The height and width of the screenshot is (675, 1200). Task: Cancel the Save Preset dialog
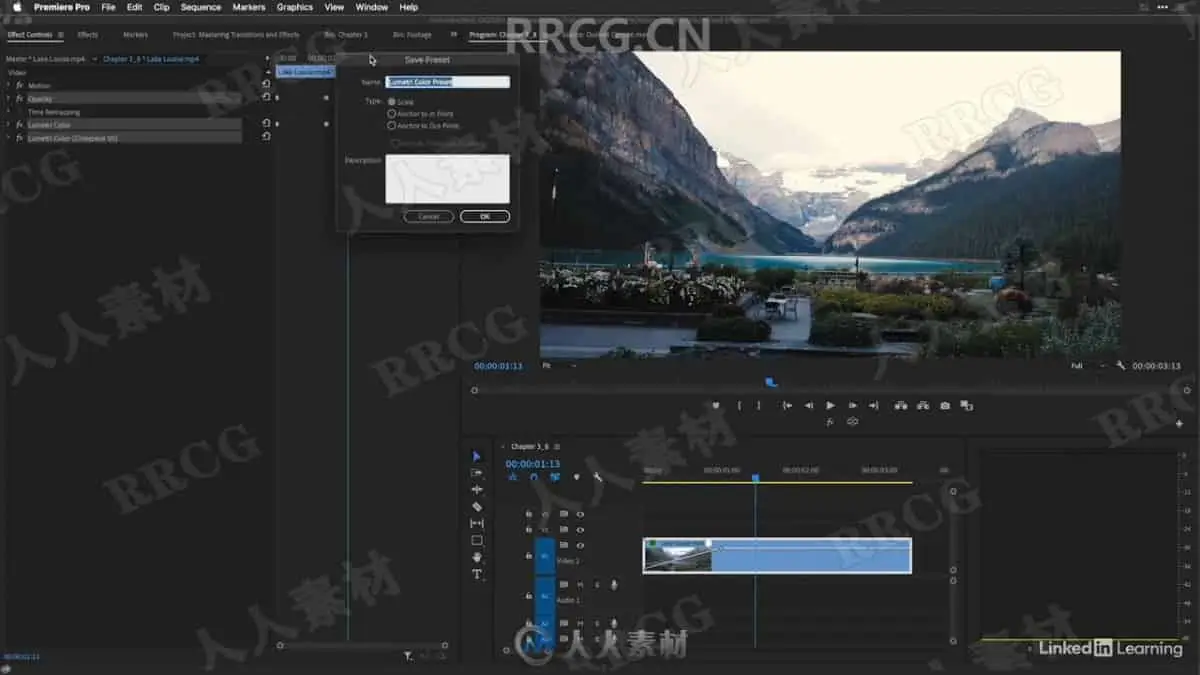coord(428,216)
